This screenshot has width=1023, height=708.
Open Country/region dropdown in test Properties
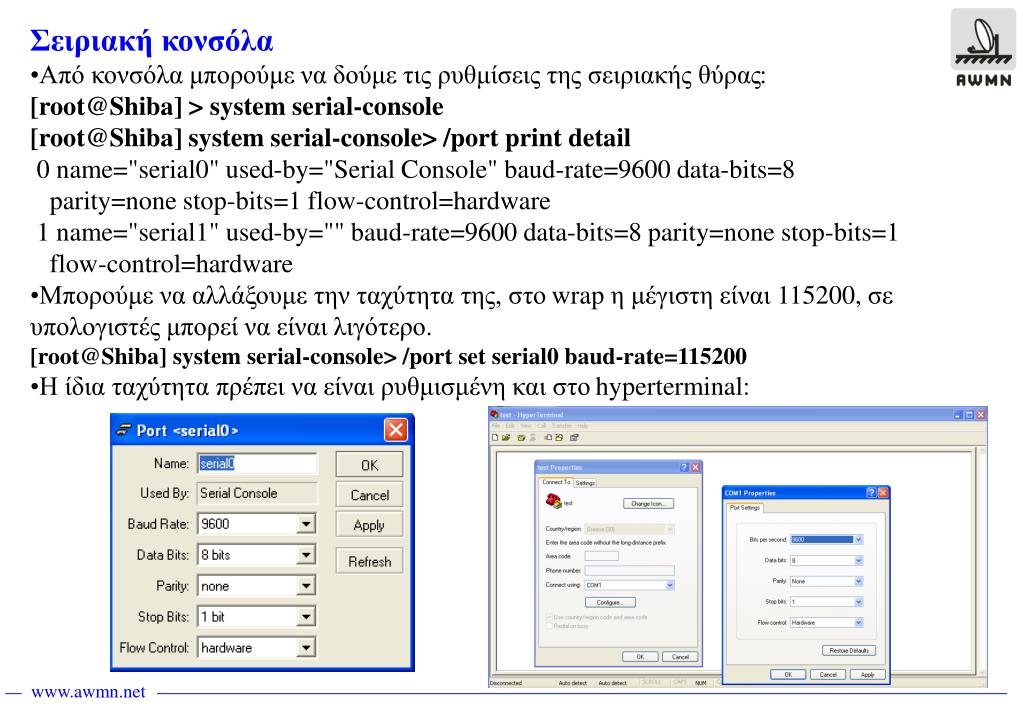(669, 529)
